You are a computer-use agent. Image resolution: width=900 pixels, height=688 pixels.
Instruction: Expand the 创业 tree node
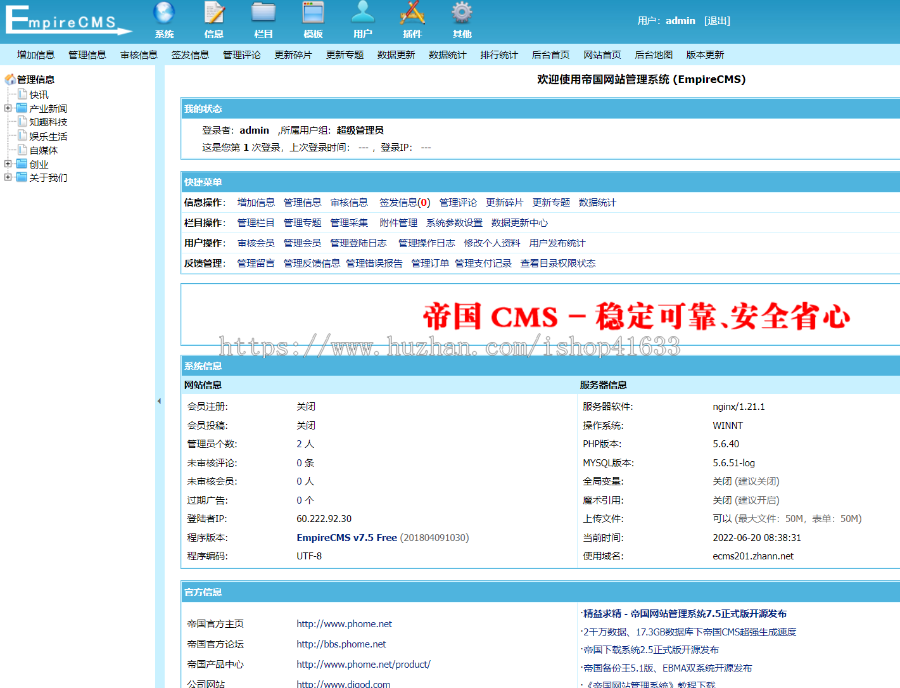[x=8, y=164]
